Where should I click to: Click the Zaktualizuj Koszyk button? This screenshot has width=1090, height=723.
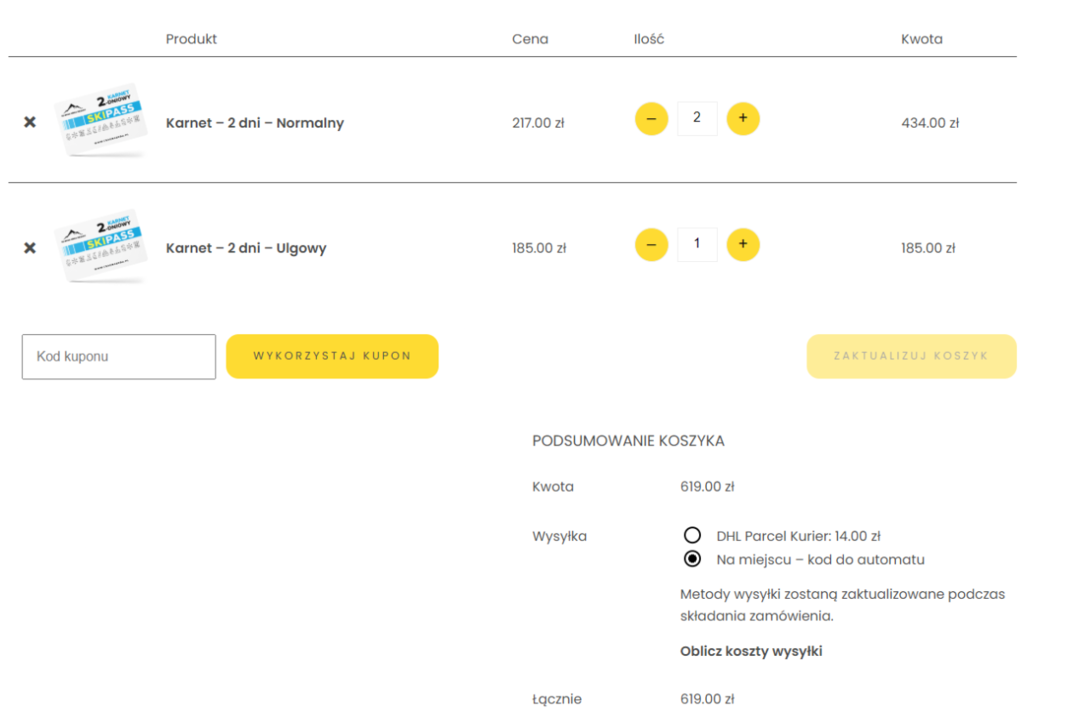pyautogui.click(x=911, y=357)
